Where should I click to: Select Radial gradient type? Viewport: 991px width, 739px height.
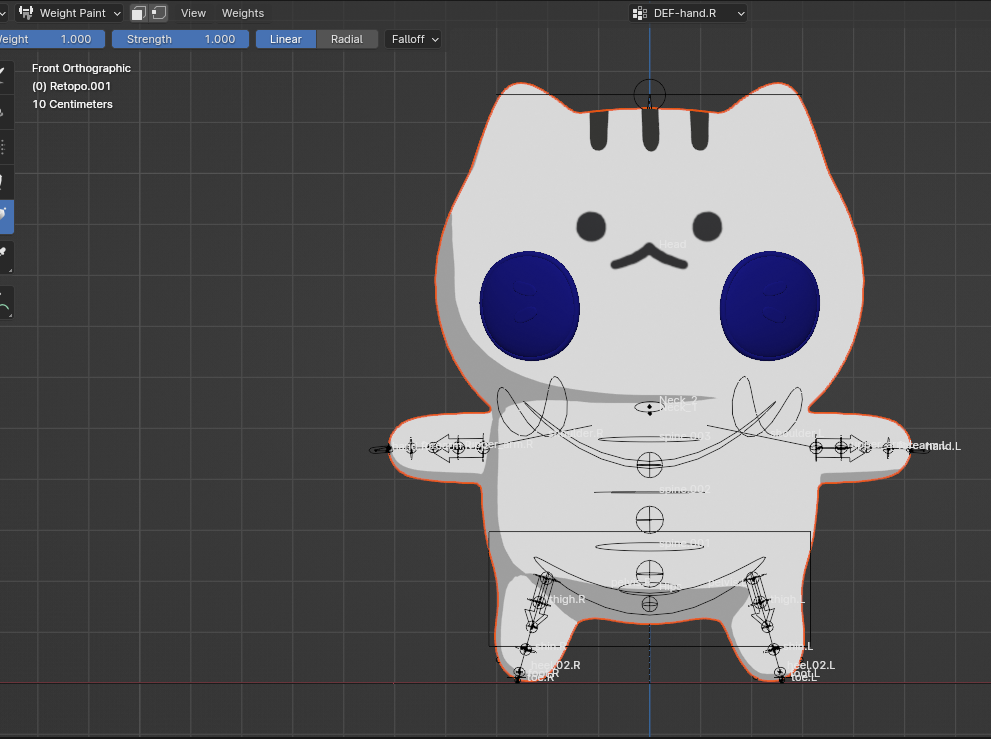tap(347, 39)
